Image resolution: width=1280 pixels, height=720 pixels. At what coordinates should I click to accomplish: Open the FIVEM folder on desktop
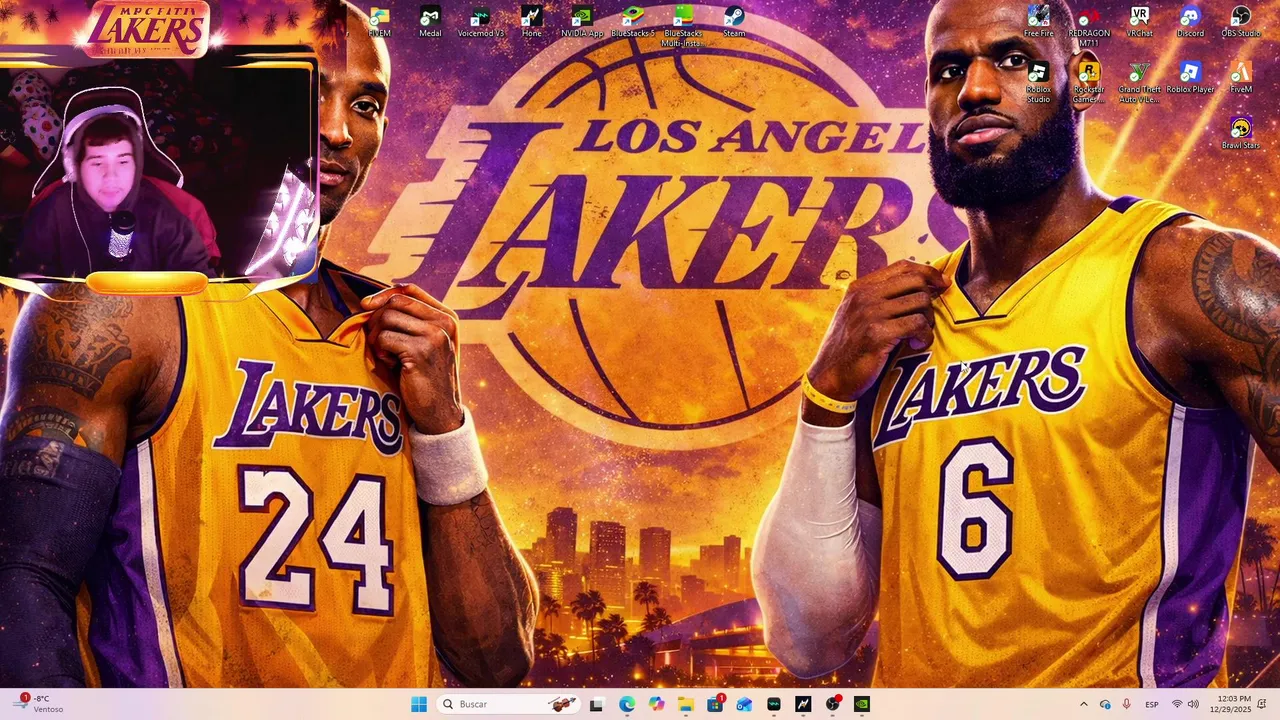[379, 22]
